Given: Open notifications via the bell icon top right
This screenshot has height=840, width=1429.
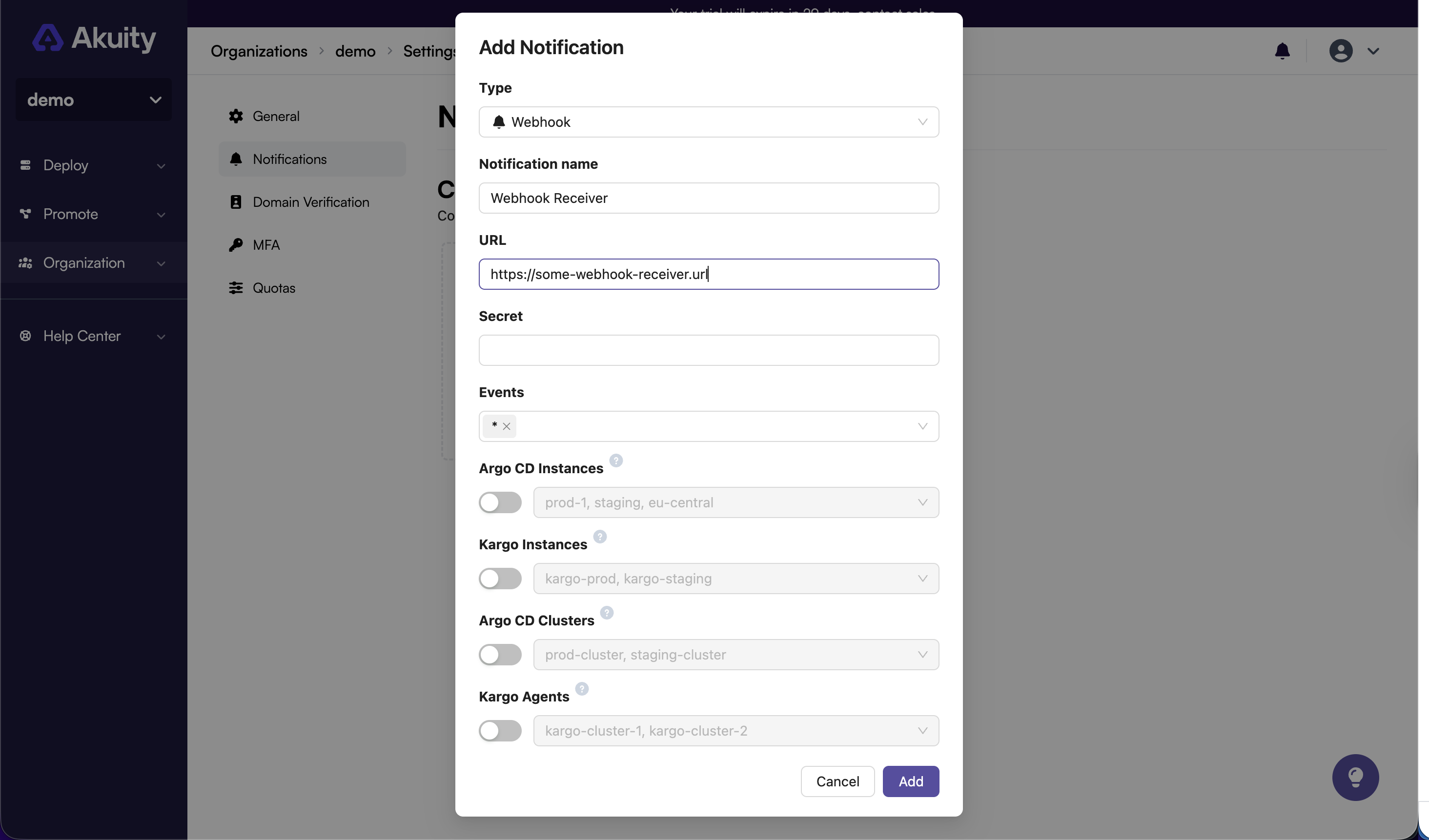Looking at the screenshot, I should (1282, 51).
